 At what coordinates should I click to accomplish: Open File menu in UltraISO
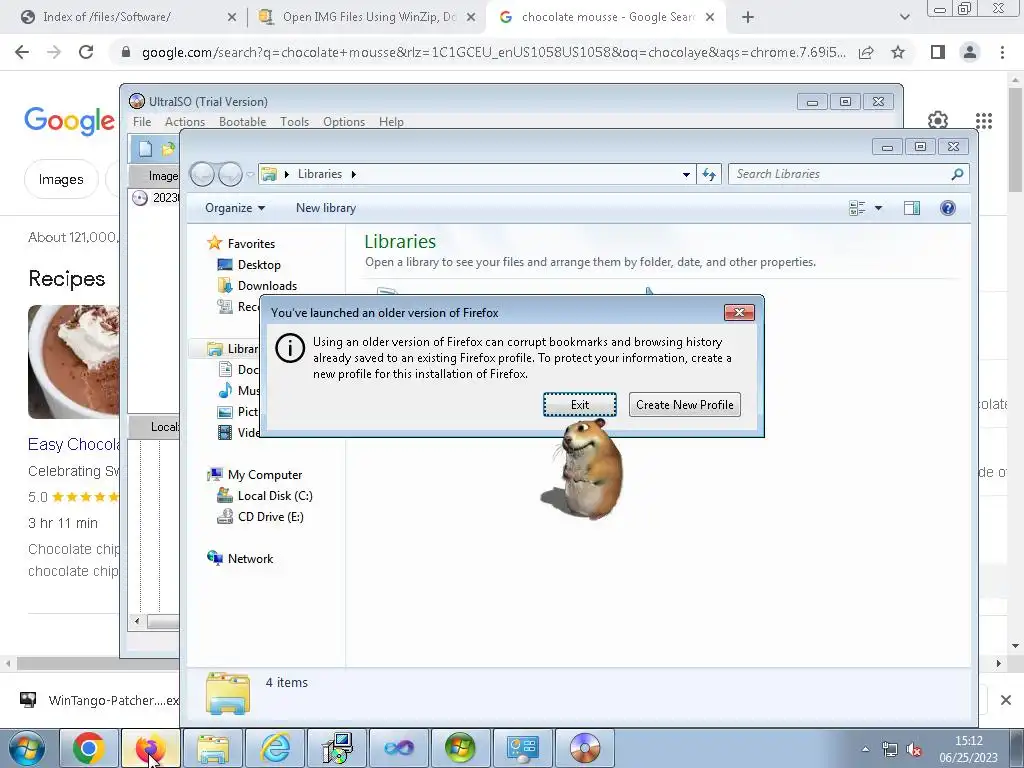142,121
